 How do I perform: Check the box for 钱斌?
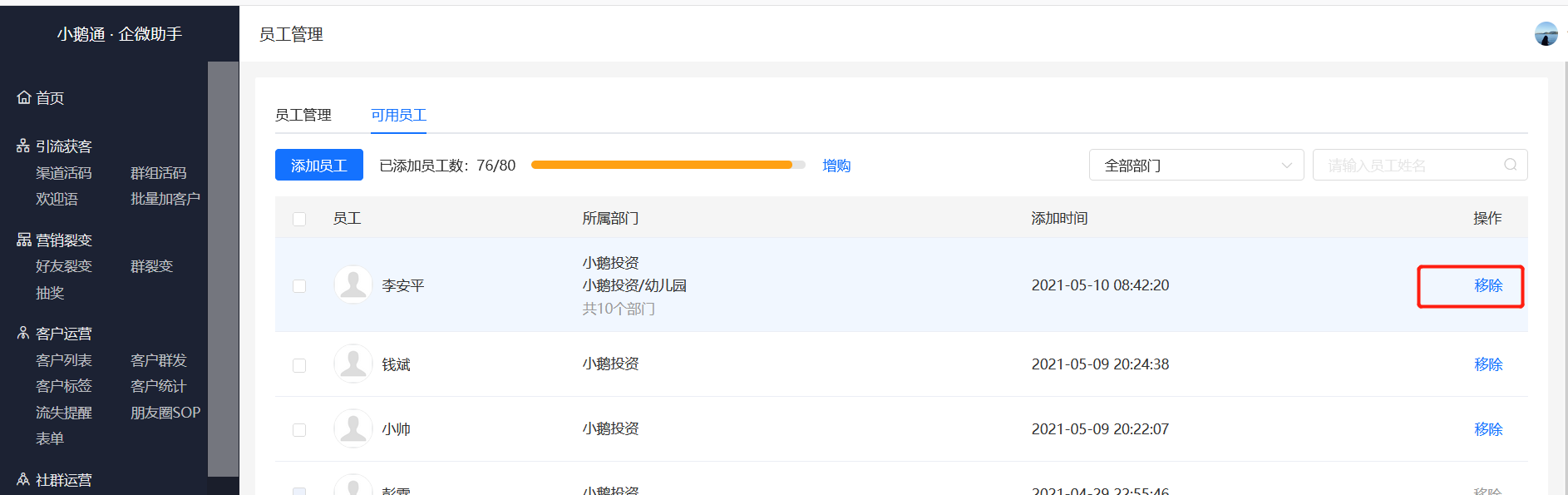299,365
